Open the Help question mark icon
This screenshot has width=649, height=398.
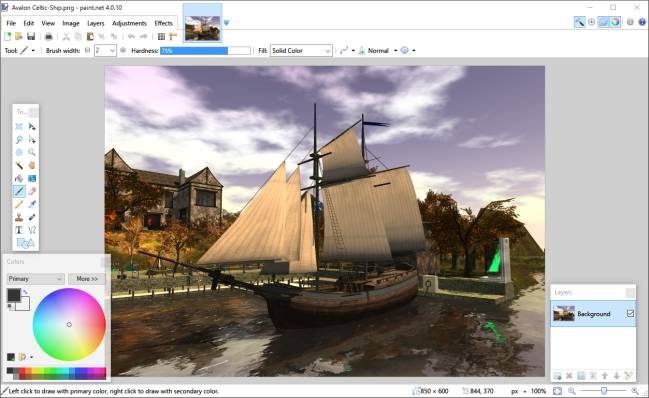642,22
